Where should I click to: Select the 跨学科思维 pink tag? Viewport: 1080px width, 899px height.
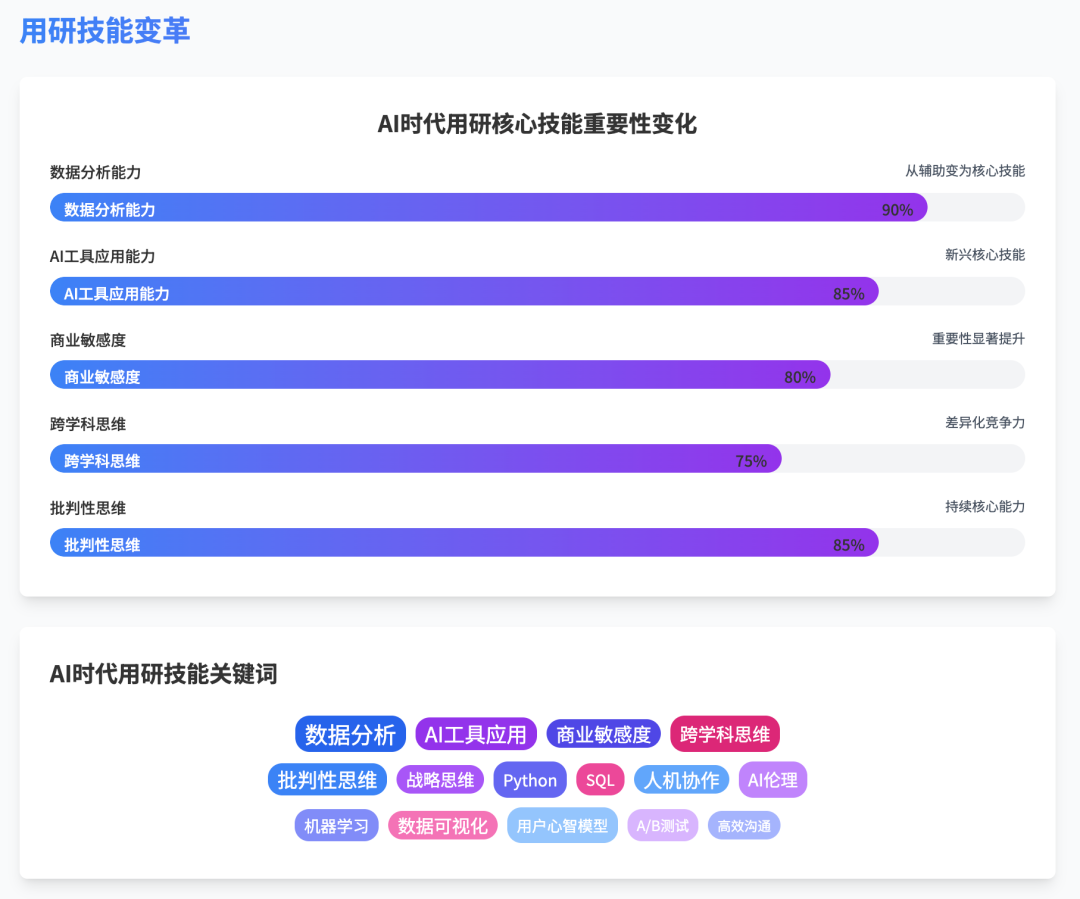tap(725, 734)
